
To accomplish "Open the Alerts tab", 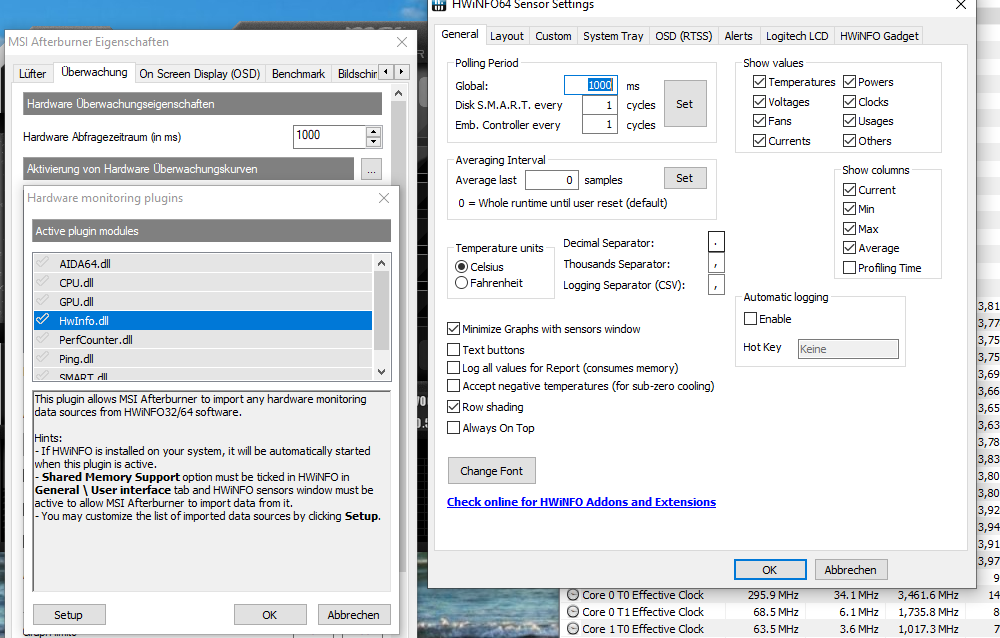I will 738,36.
